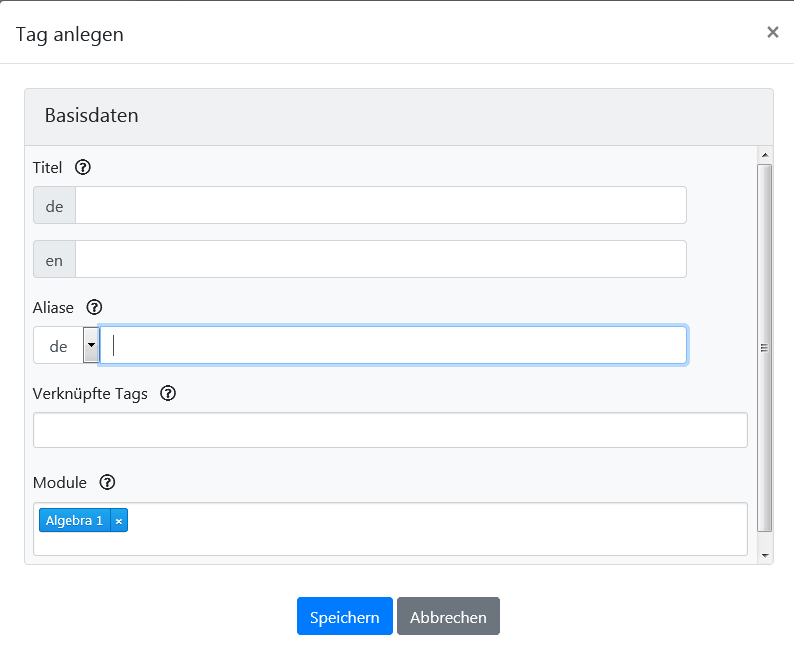This screenshot has width=794, height=645.
Task: Open the Aliase language dropdown
Action: 91,345
